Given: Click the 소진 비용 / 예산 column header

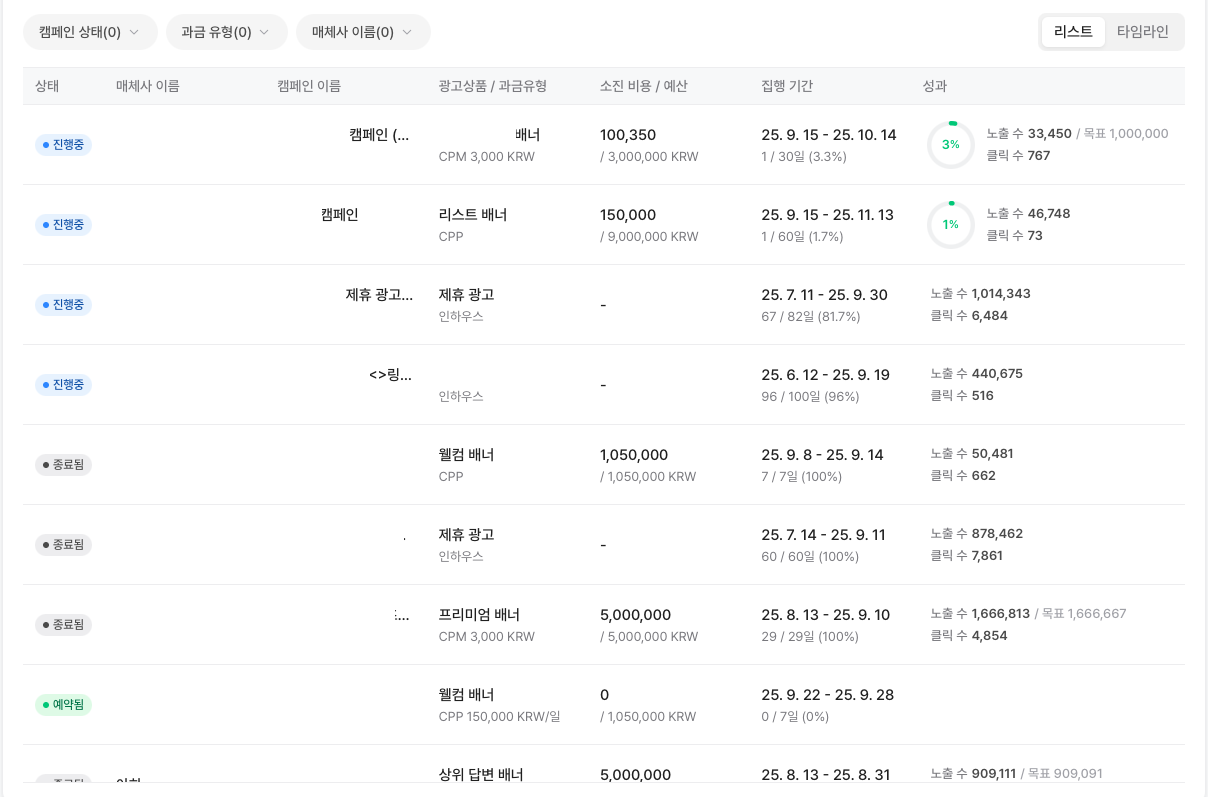Looking at the screenshot, I should tap(643, 86).
